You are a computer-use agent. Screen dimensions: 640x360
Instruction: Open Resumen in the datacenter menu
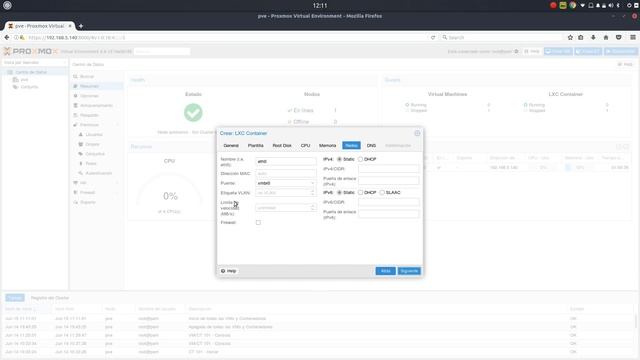(x=89, y=86)
